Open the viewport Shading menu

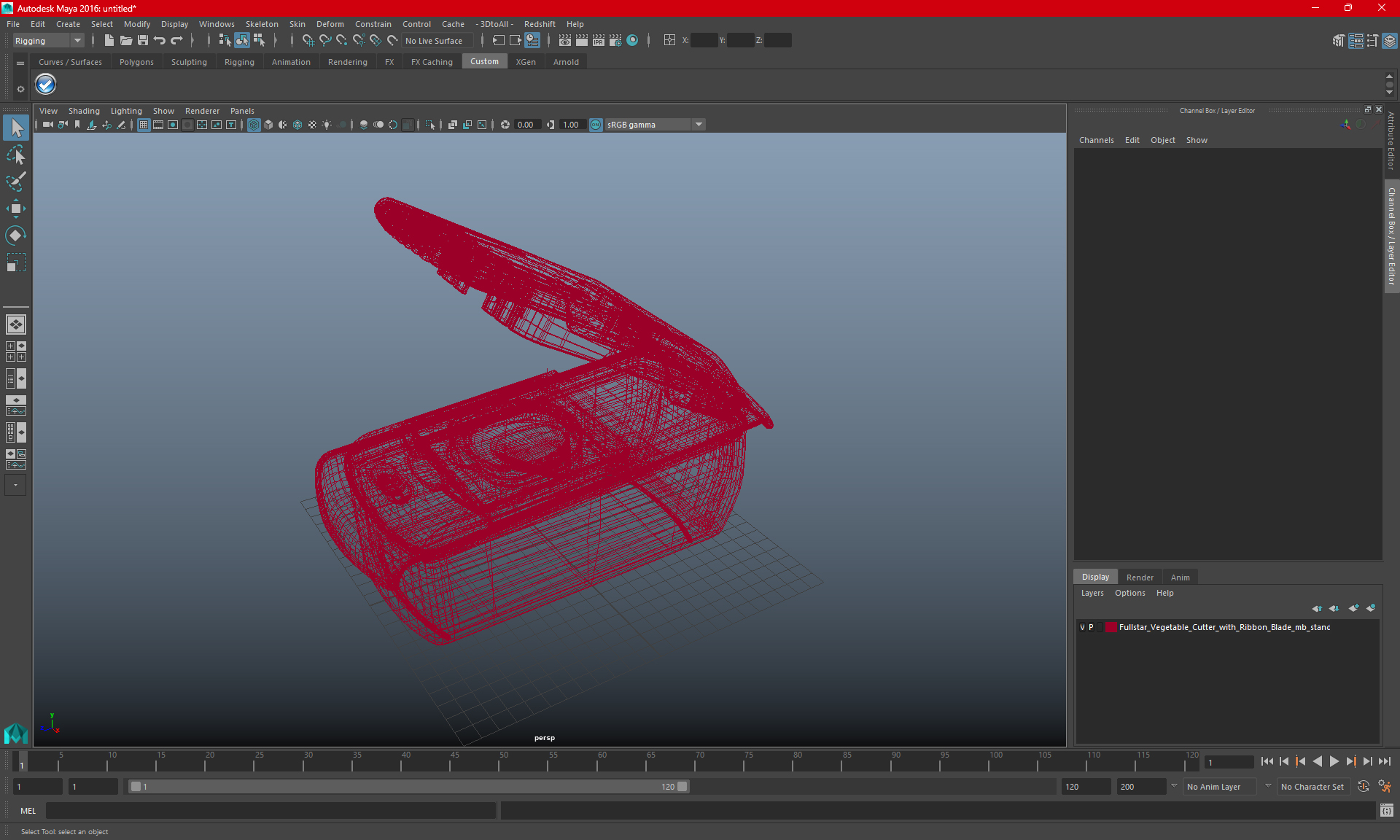coord(84,111)
